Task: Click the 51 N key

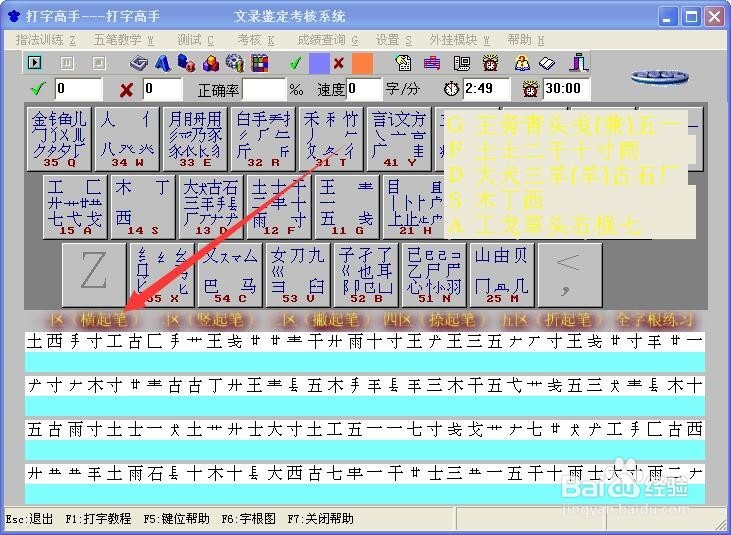Action: coord(434,275)
